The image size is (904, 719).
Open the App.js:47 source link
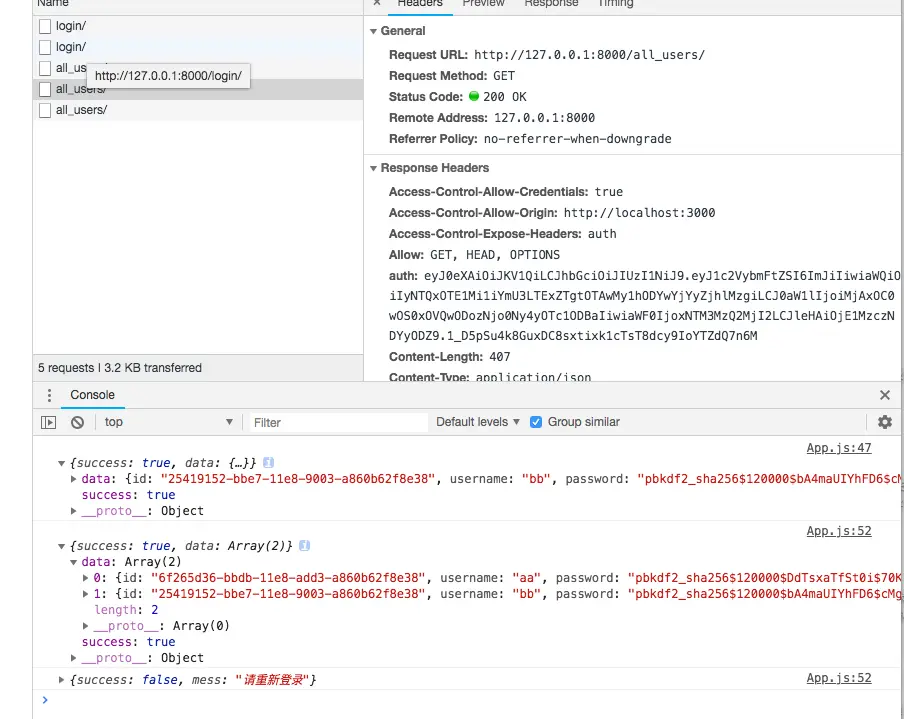[839, 448]
